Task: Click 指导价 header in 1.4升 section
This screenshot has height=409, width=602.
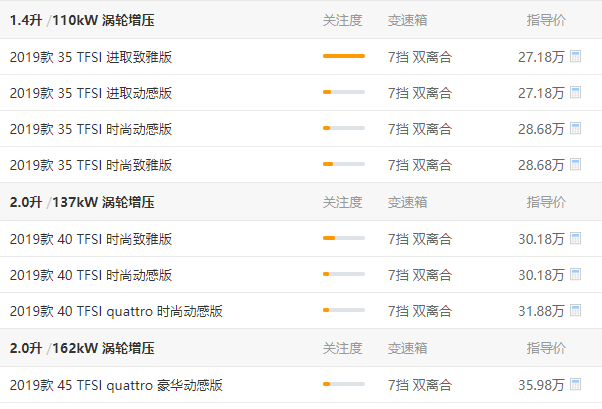Action: 546,20
